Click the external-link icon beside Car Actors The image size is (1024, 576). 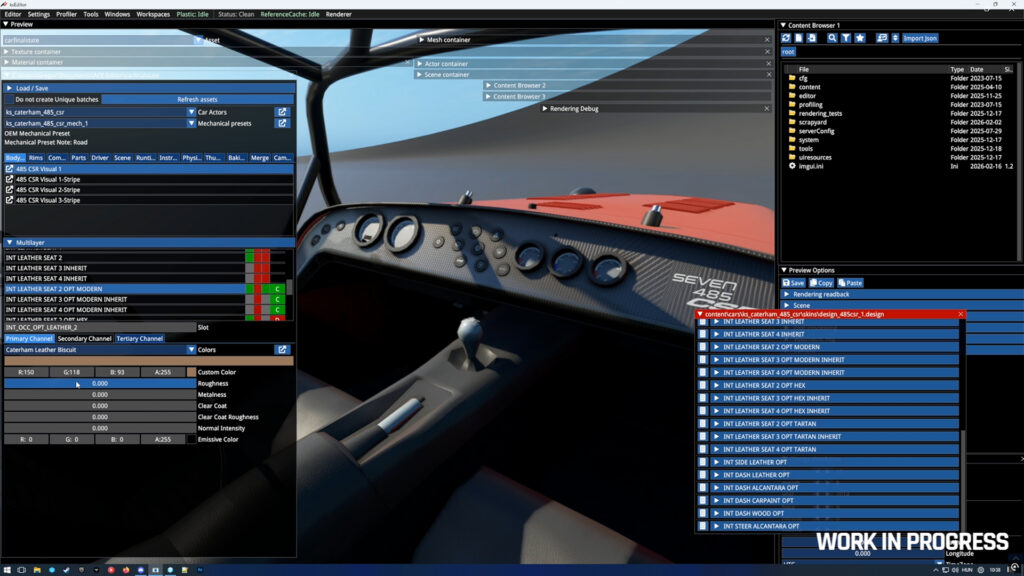click(282, 112)
